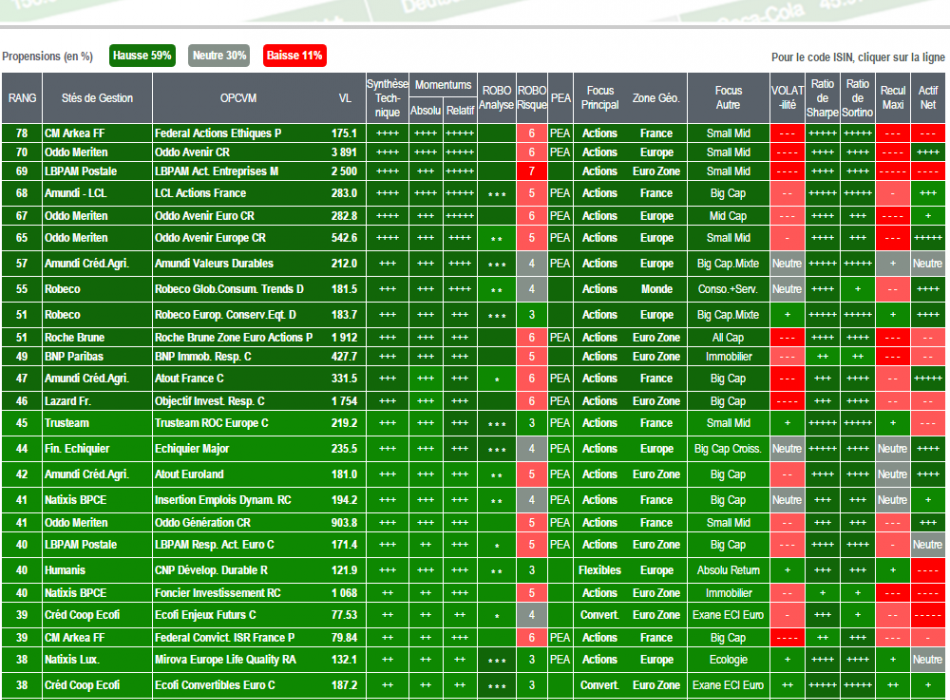Select the Oddo Avenir Europe CR fund

pos(473,238)
